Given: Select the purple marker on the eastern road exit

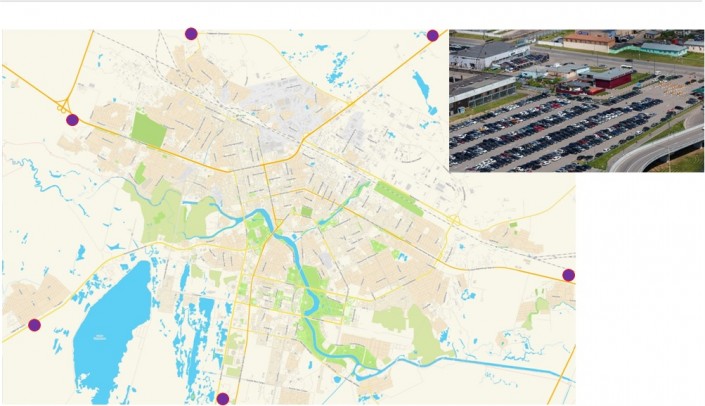Looking at the screenshot, I should [568, 275].
